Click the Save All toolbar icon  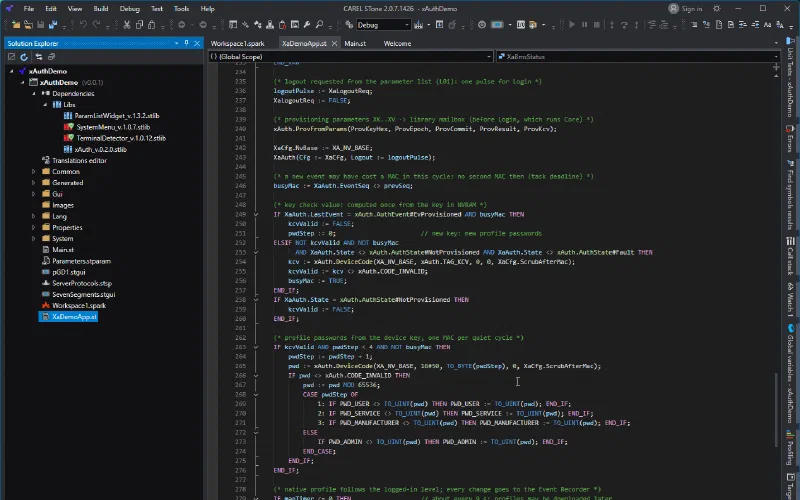[52, 24]
